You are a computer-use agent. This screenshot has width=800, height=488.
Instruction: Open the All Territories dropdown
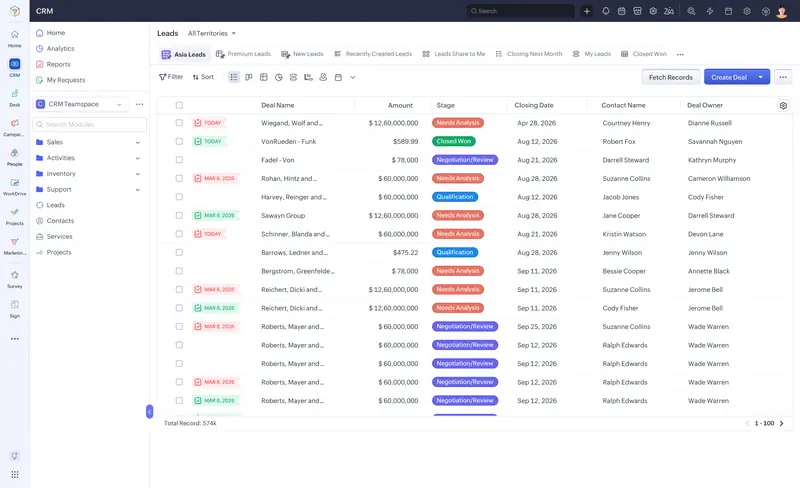coord(212,33)
